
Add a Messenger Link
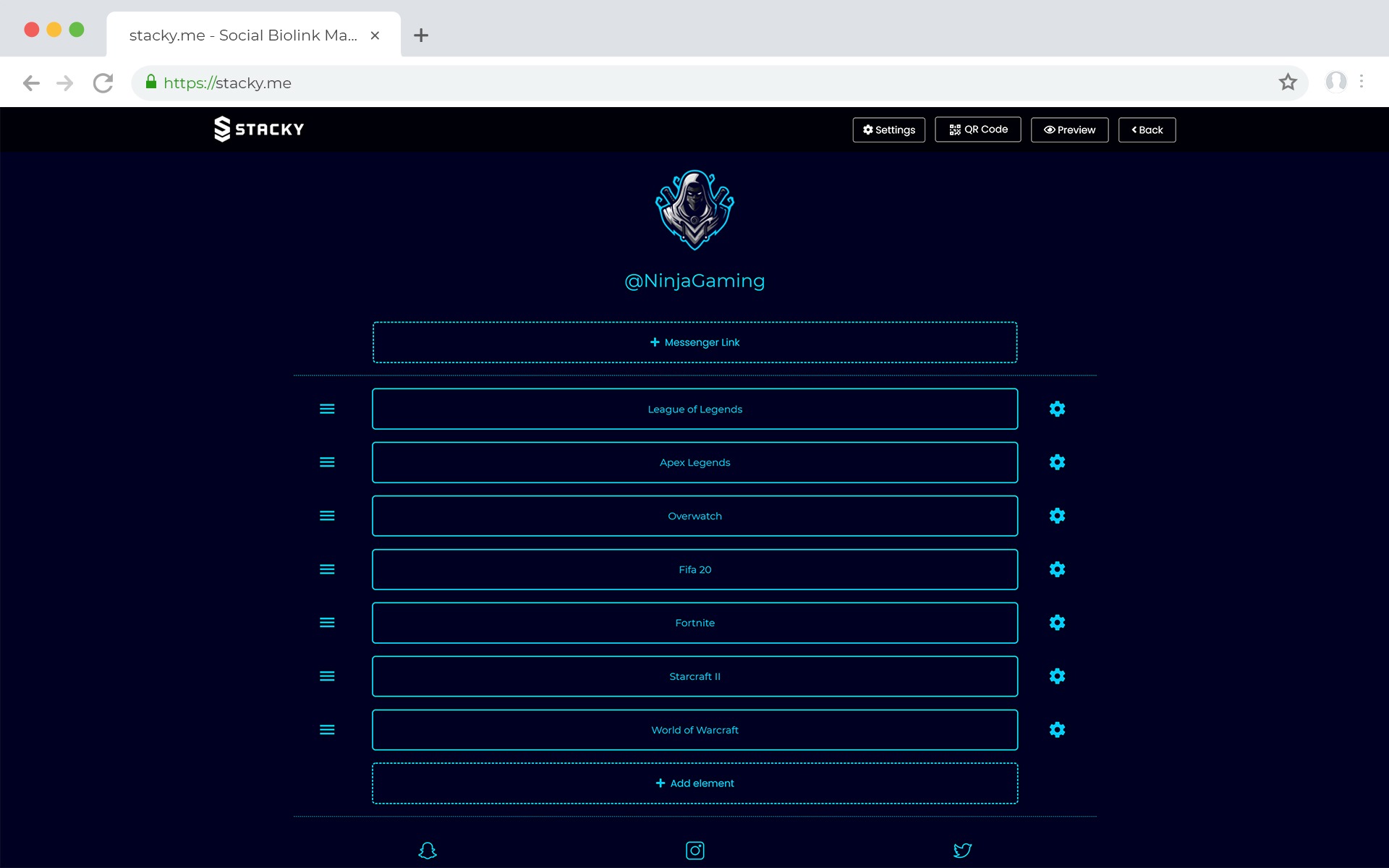point(694,342)
